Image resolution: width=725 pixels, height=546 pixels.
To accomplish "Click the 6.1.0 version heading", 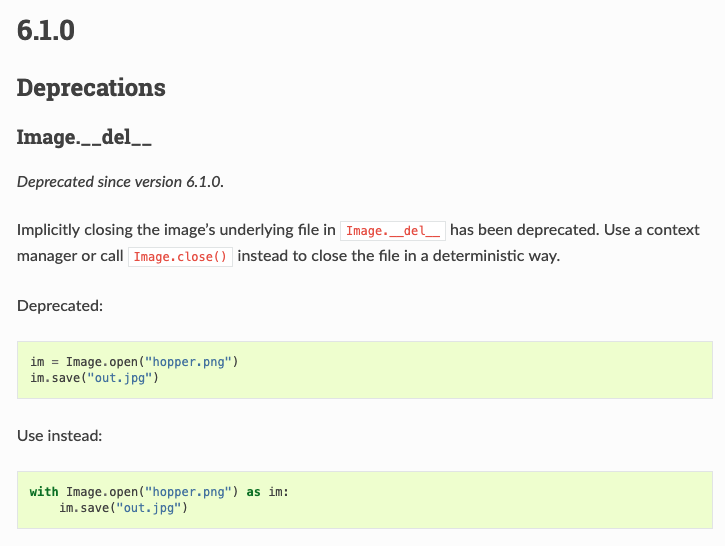I will click(x=46, y=31).
